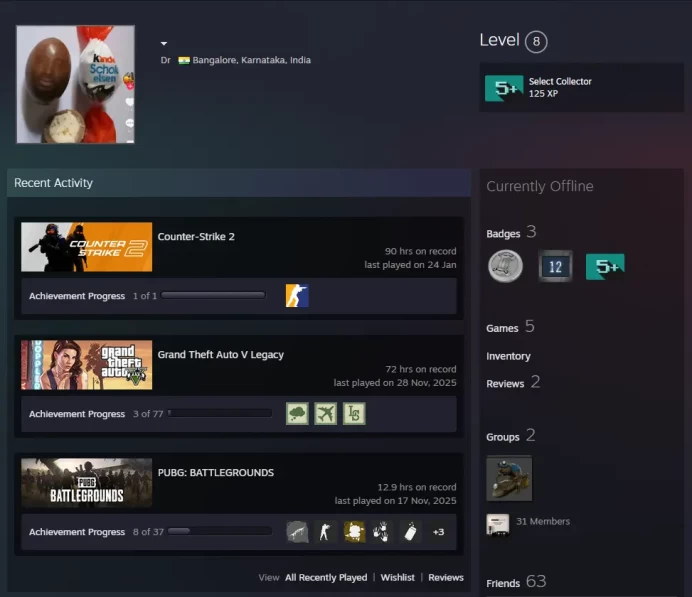This screenshot has height=597, width=692.
Task: Show the +3 more PUBG achievements
Action: (x=438, y=532)
